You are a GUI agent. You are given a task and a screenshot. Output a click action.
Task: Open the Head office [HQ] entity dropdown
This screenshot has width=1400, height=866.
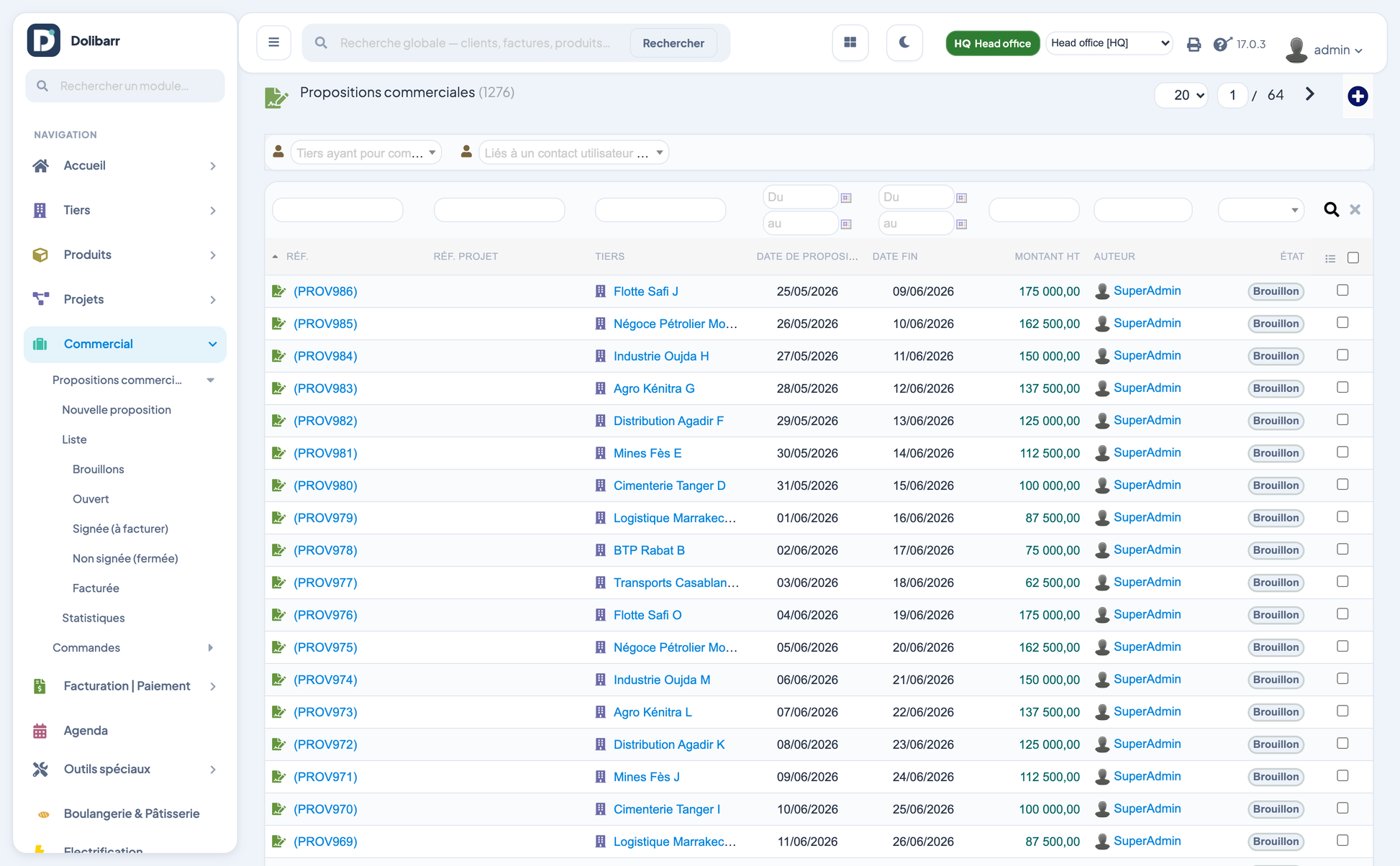click(1109, 43)
